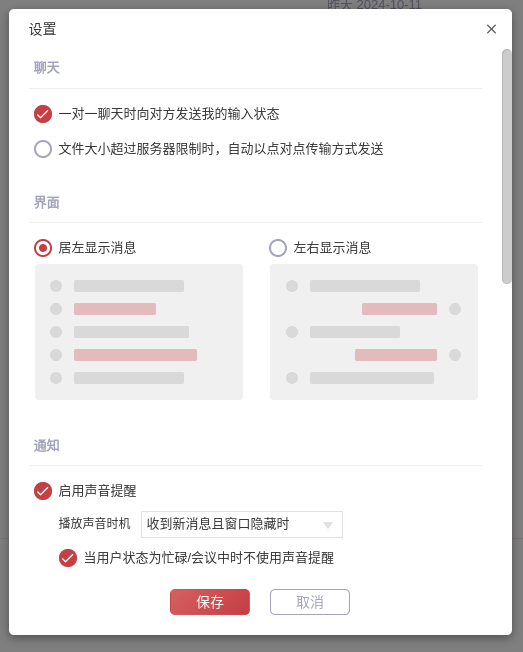Screen dimensions: 523x652
Task: Select 左右显示消息 radio button
Action: click(x=278, y=248)
